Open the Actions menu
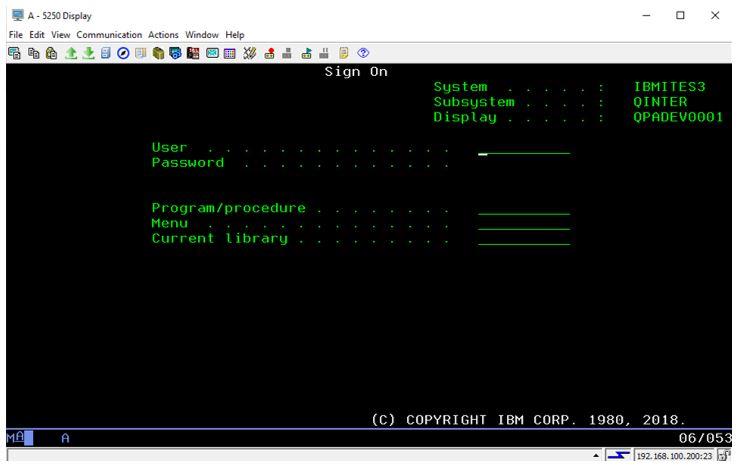 click(163, 35)
